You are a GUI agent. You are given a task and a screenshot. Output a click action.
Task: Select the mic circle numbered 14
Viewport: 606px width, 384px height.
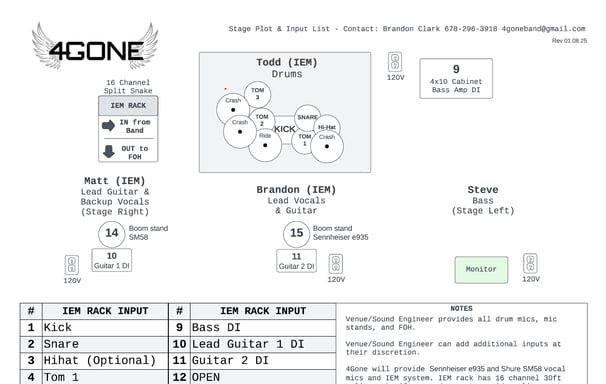[x=112, y=233]
